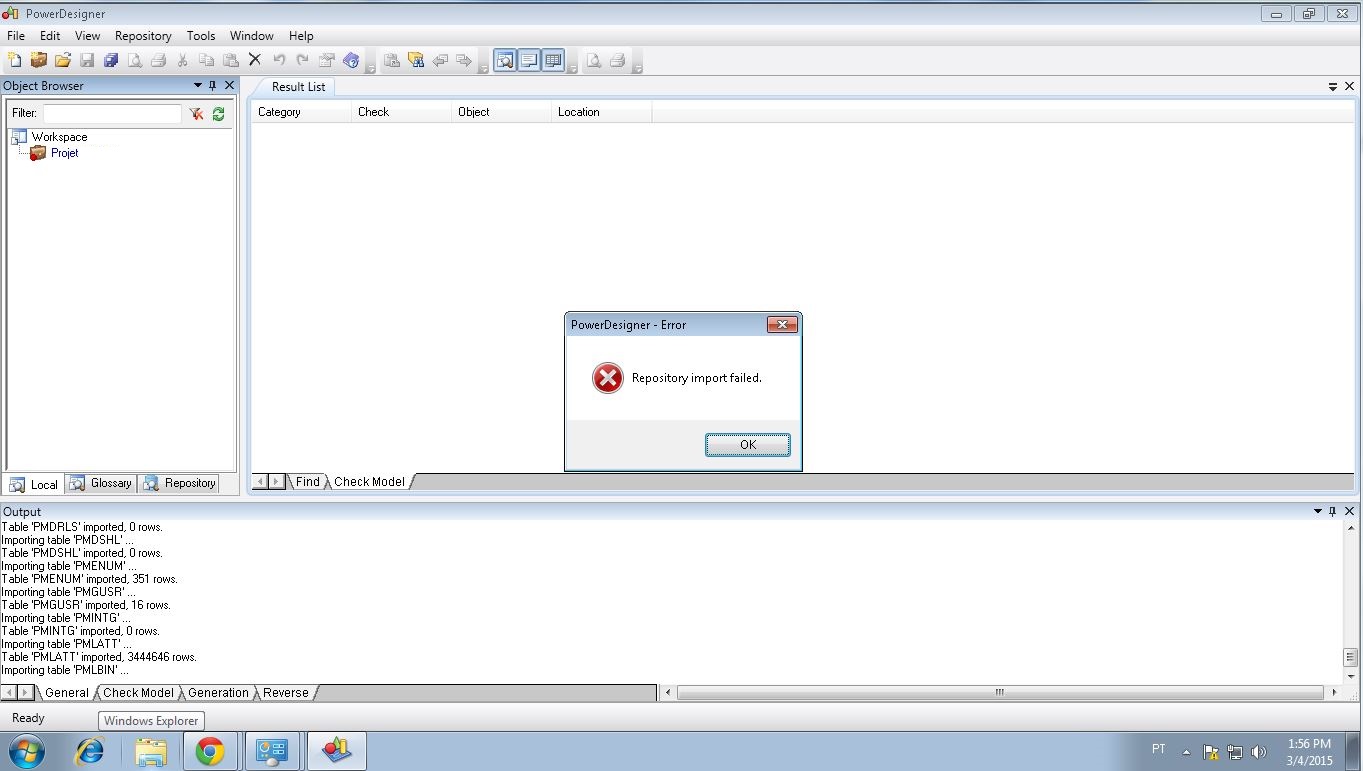Click the Cut scissors icon
Viewport: 1363px width, 771px height.
pyautogui.click(x=182, y=60)
